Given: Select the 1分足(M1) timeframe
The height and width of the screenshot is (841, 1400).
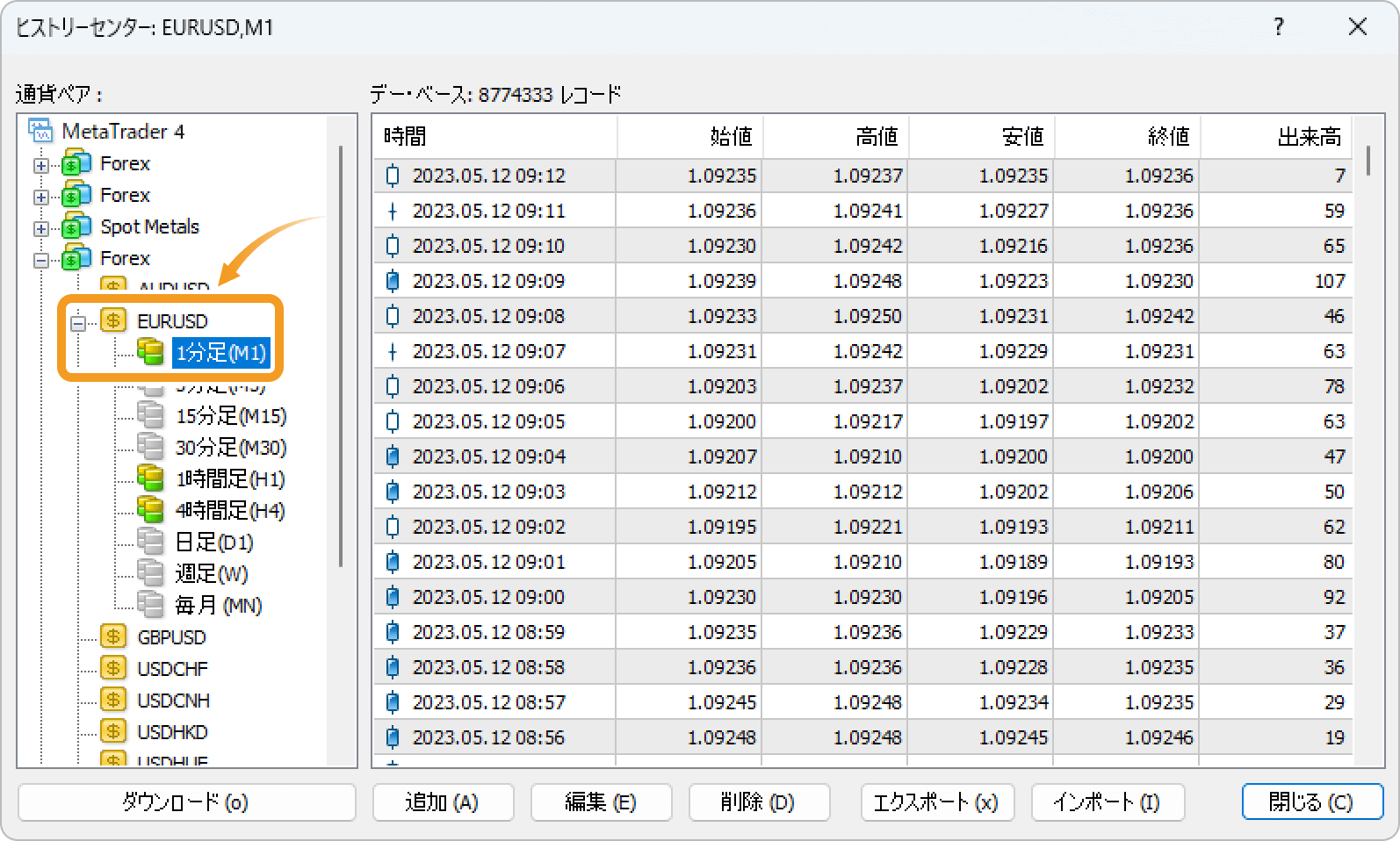Looking at the screenshot, I should (220, 353).
